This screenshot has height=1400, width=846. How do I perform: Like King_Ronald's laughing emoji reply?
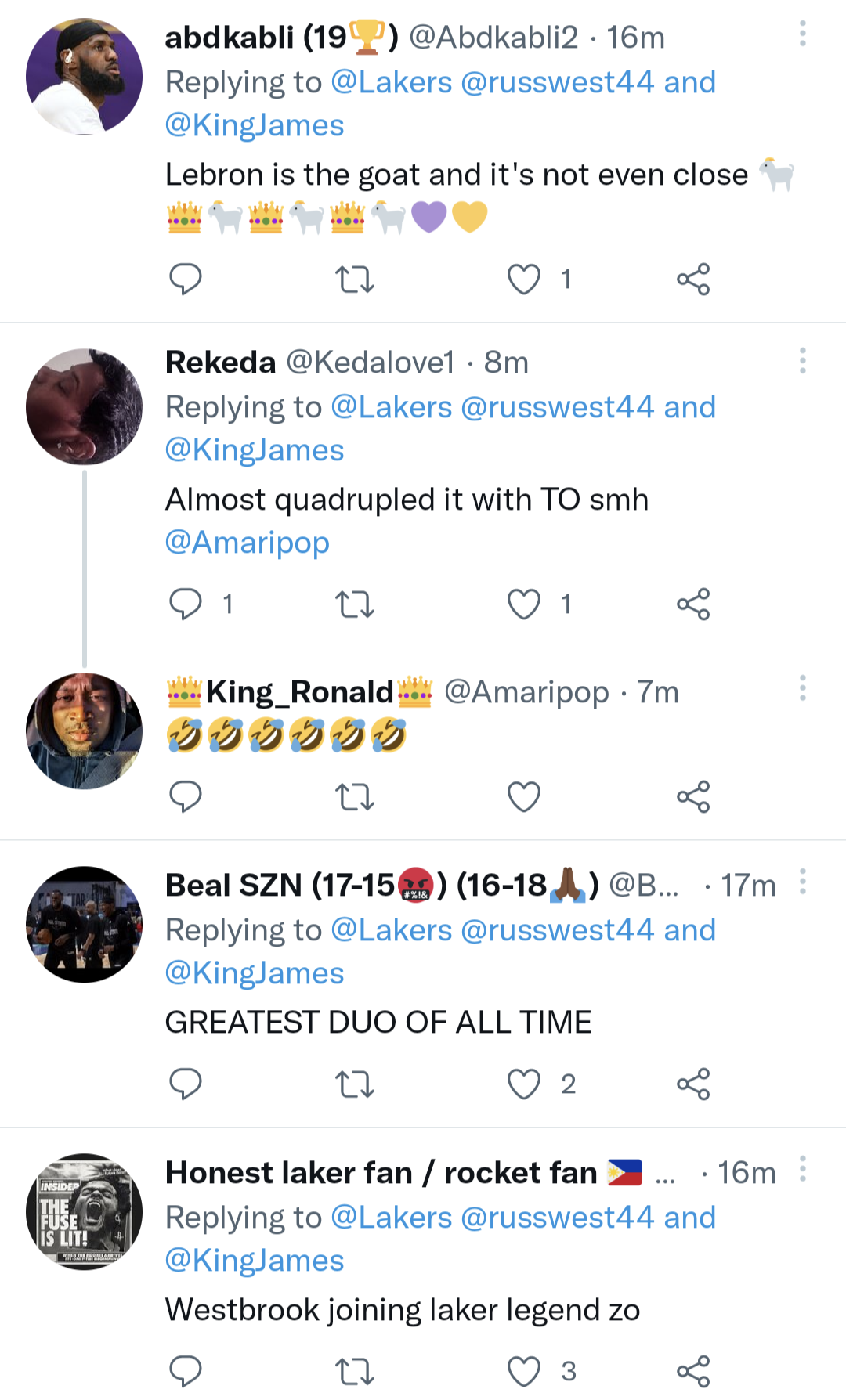[524, 797]
